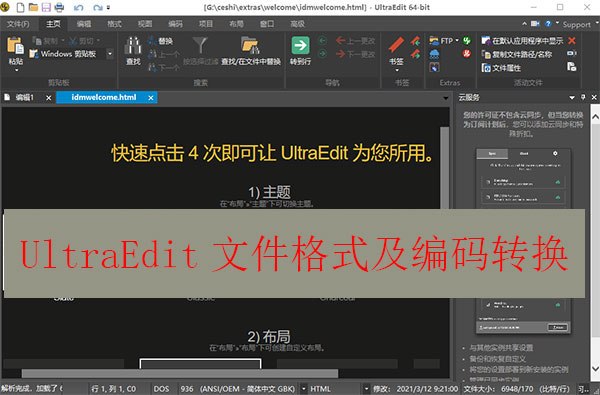Delete active file with red X icon
The width and height of the screenshot is (600, 395).
coord(572,41)
